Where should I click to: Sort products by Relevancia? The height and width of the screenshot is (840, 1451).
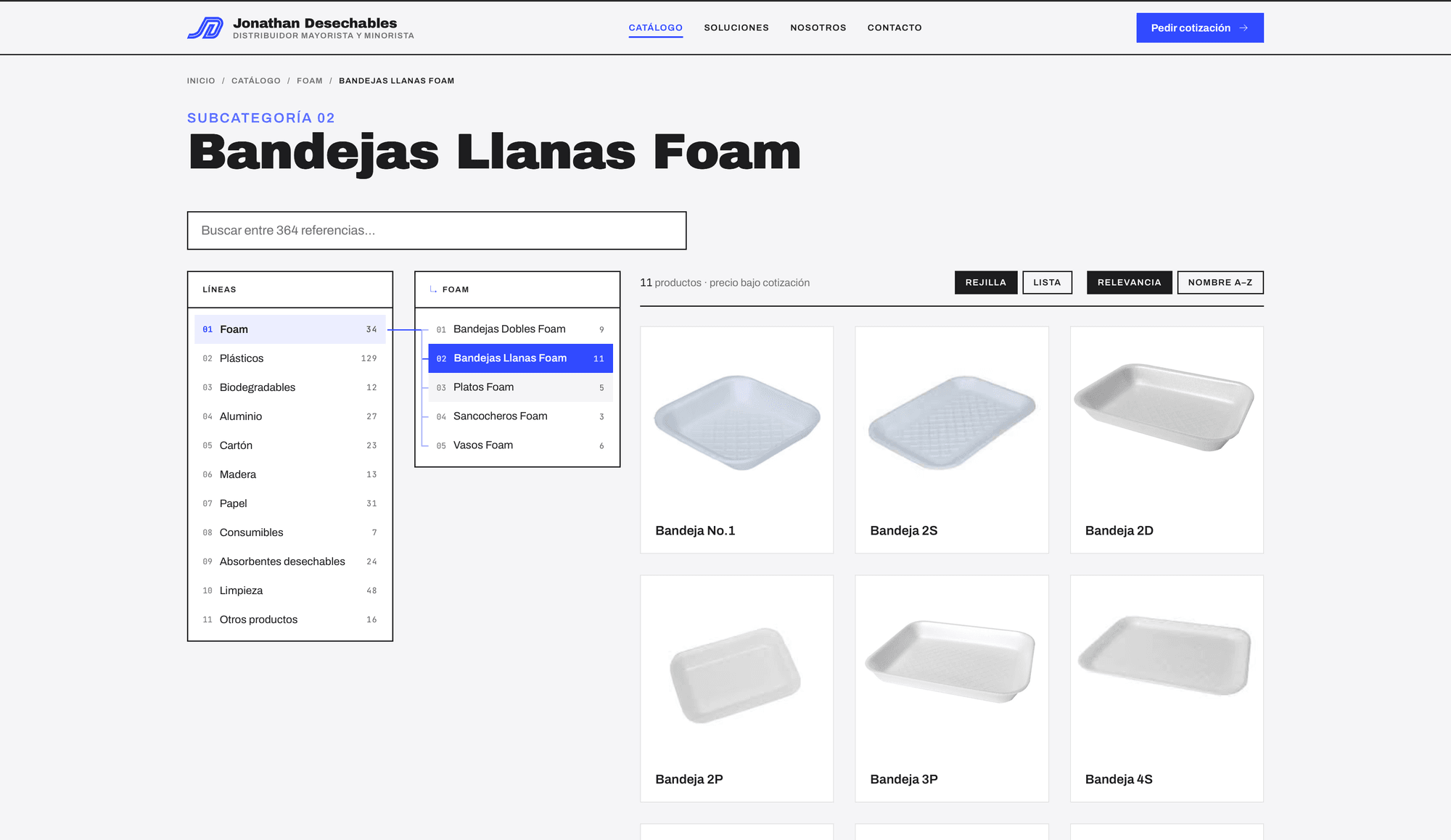coord(1129,282)
